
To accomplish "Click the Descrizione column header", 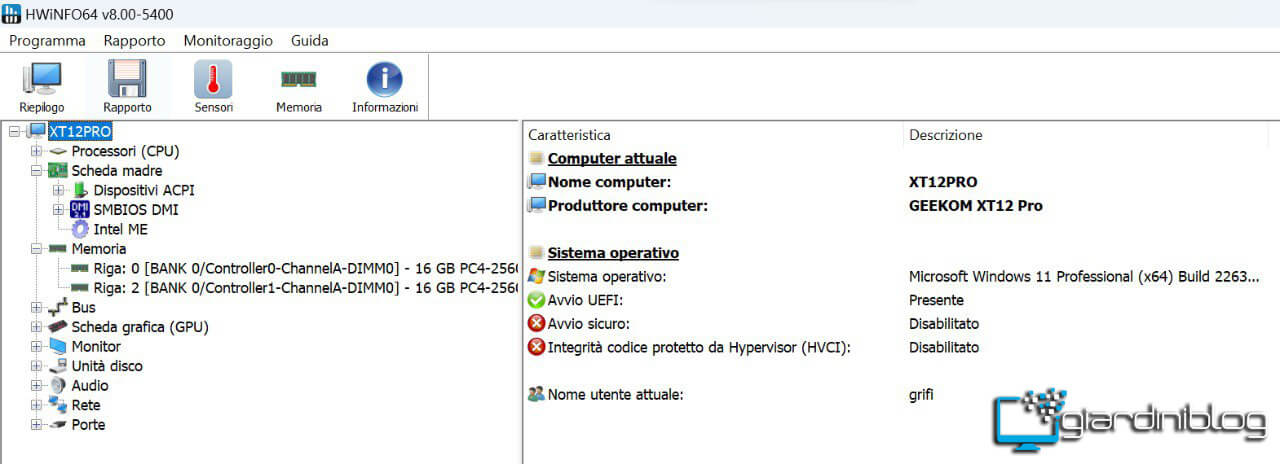I will click(945, 135).
